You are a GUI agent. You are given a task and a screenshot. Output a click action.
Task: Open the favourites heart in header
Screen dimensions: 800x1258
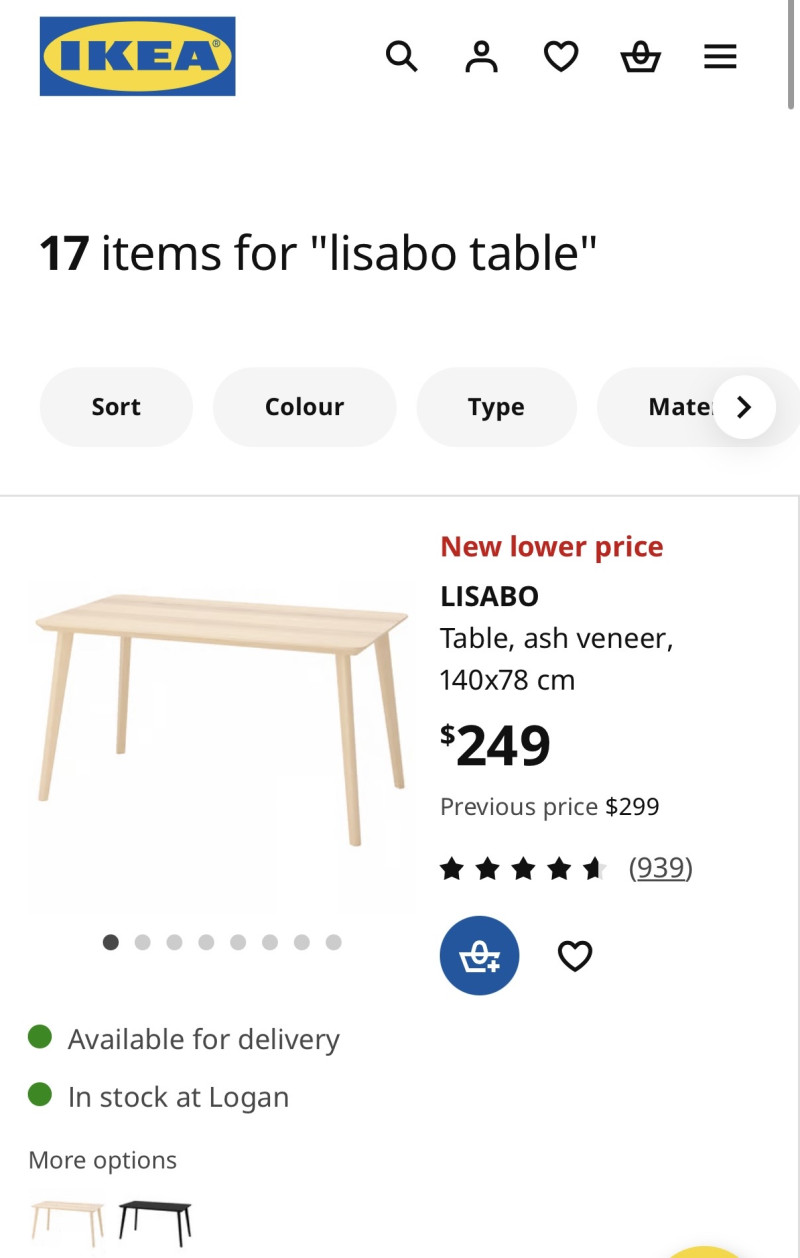[561, 56]
